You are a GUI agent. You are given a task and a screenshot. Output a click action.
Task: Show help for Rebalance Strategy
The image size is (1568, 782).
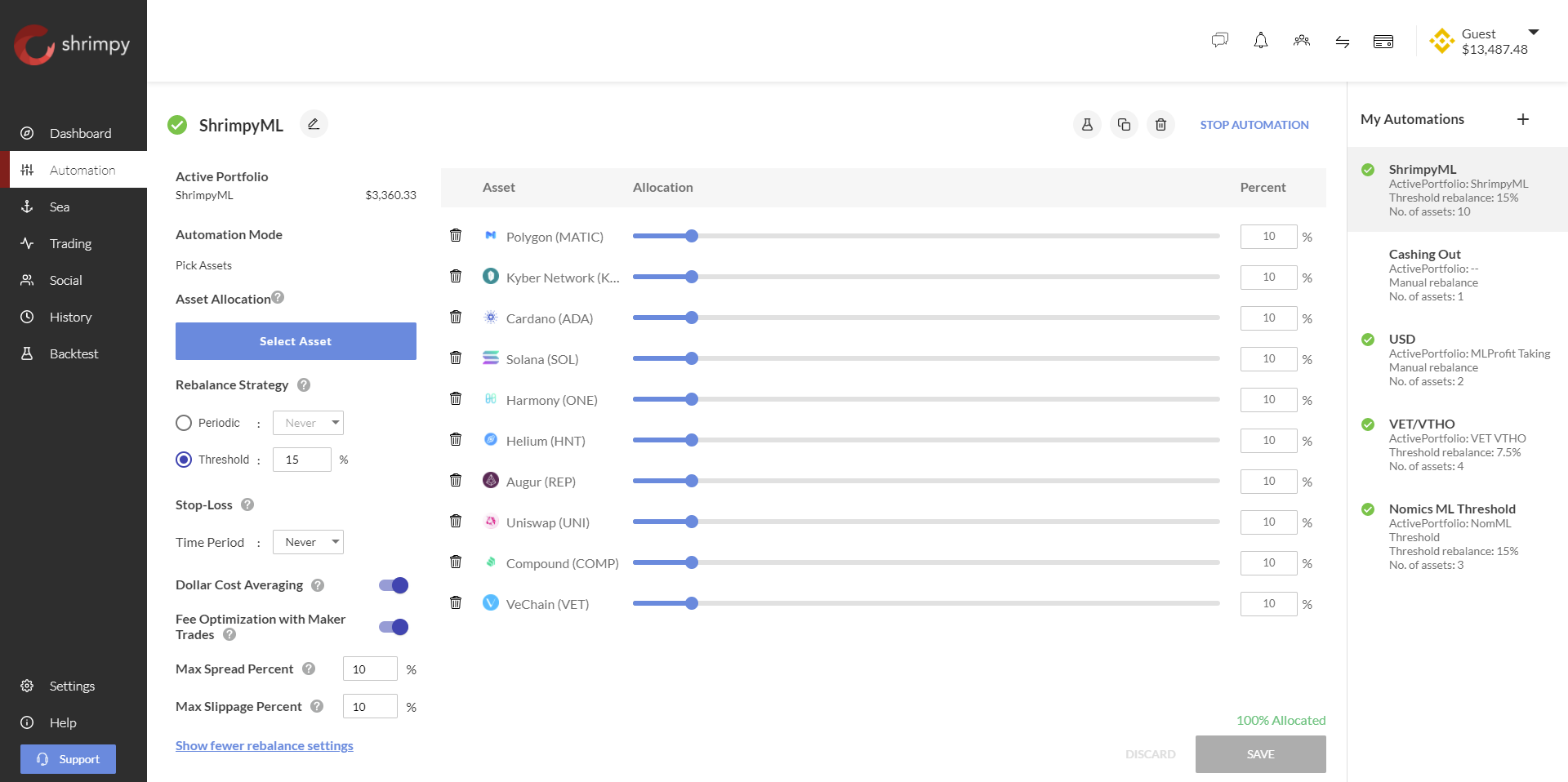[x=304, y=384]
